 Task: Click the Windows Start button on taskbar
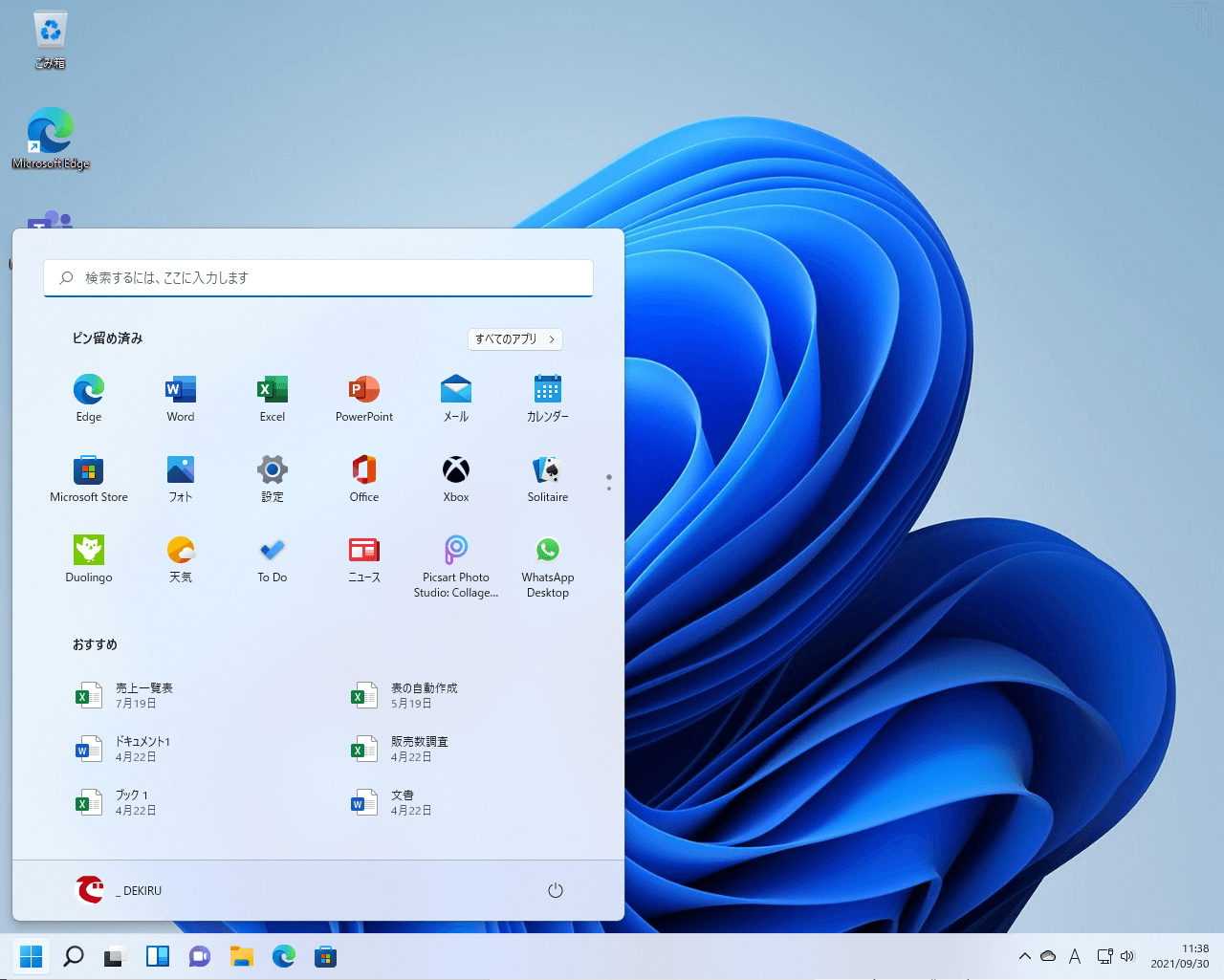click(32, 956)
